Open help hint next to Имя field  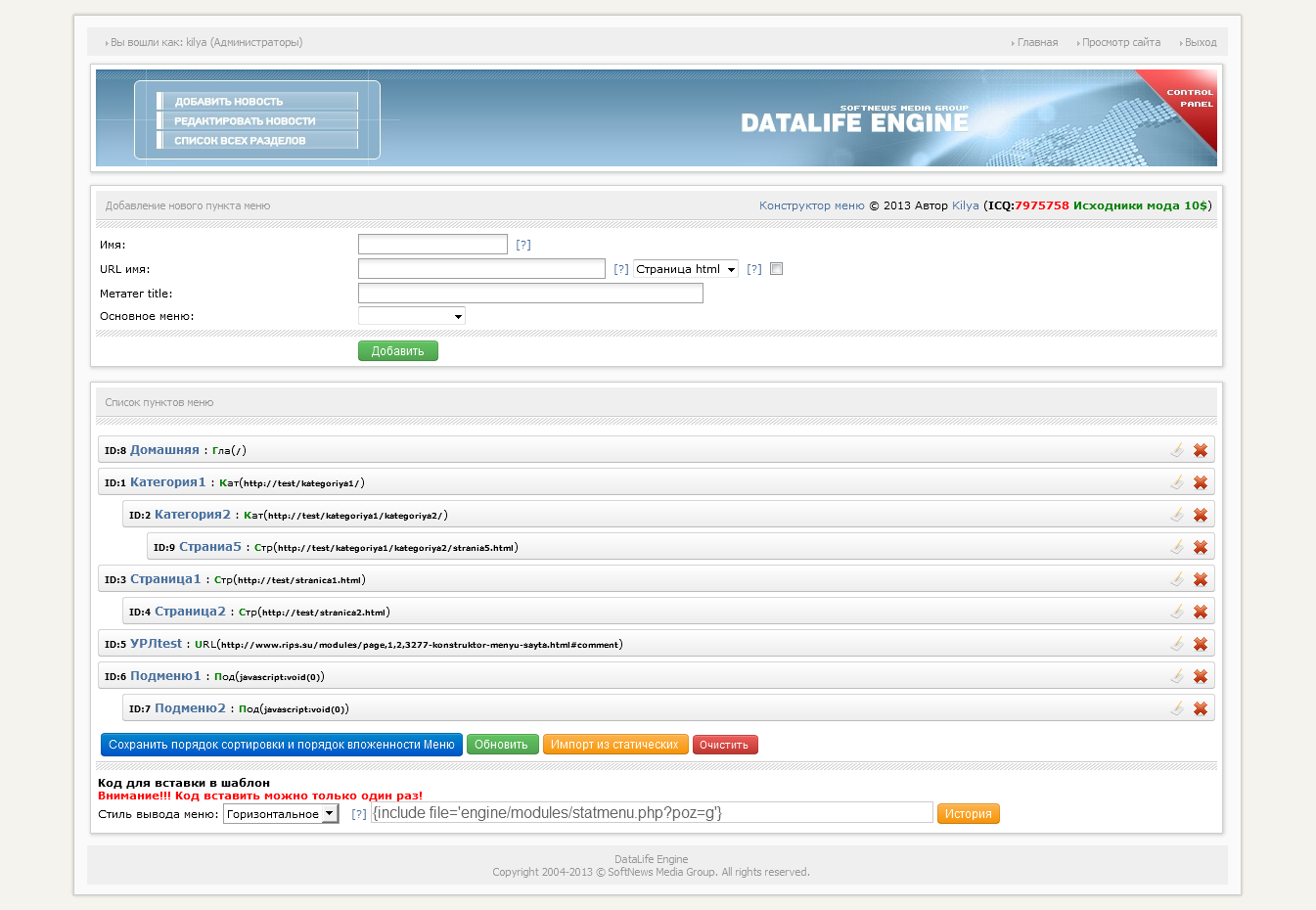[x=523, y=245]
